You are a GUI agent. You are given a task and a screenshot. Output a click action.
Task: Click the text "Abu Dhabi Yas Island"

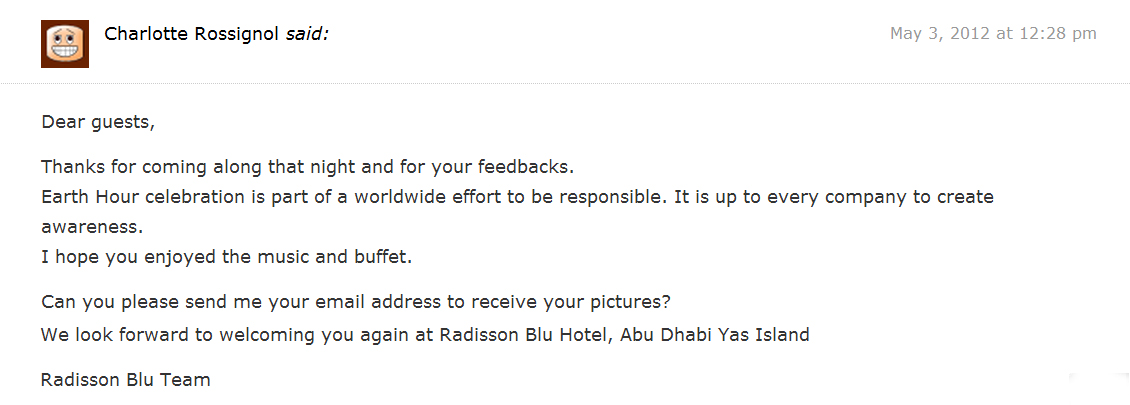pos(714,335)
